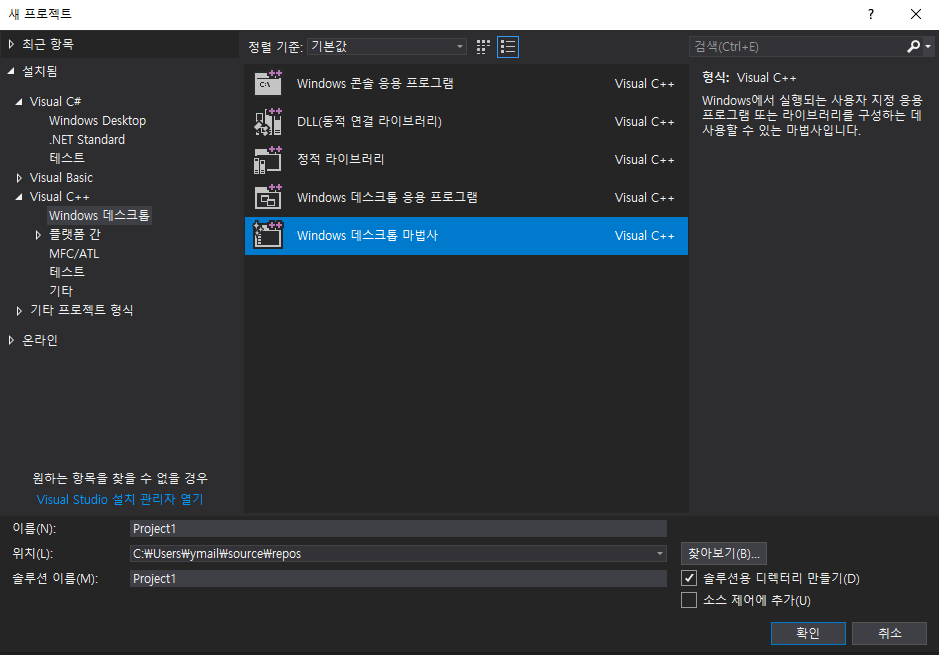Select the MFC/ATL category

(74, 253)
